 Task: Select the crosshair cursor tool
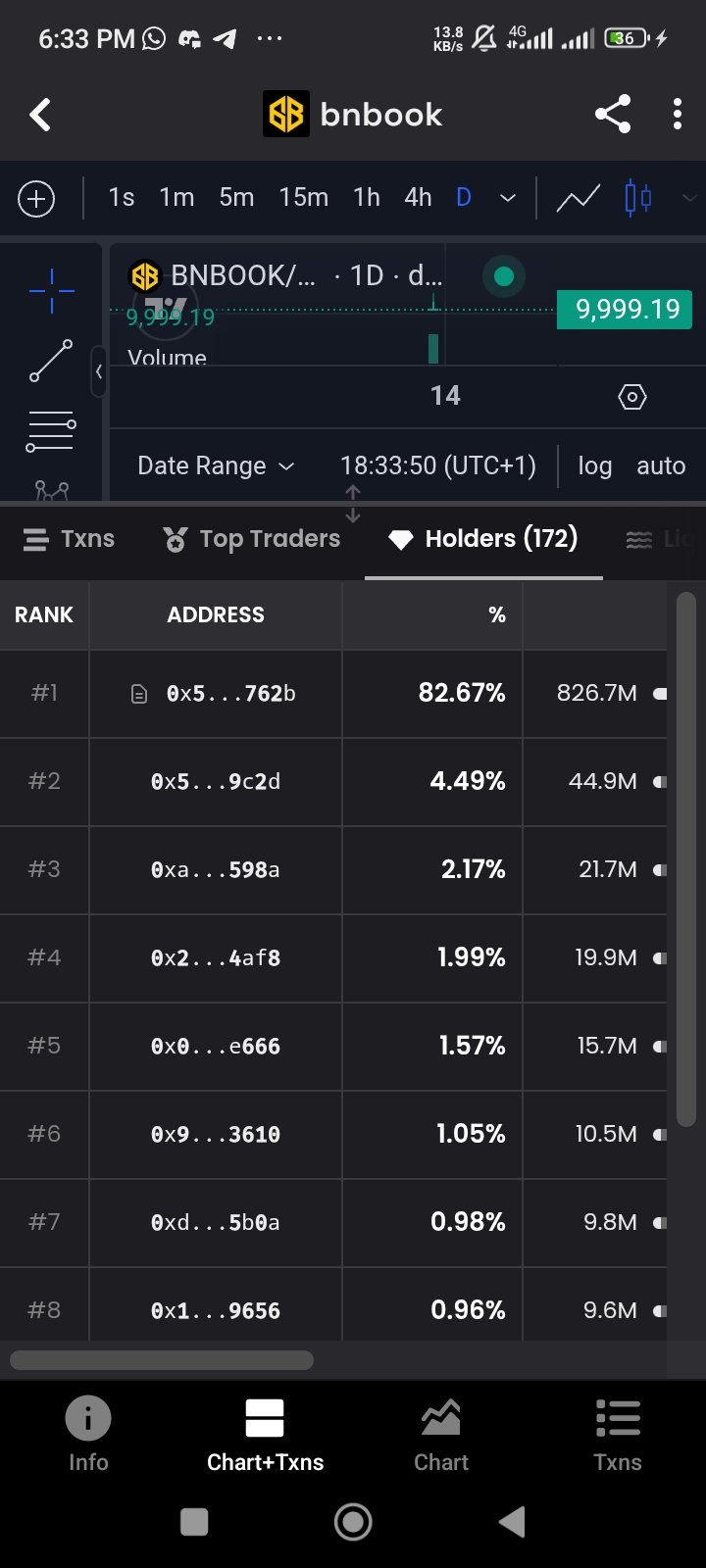coord(51,291)
